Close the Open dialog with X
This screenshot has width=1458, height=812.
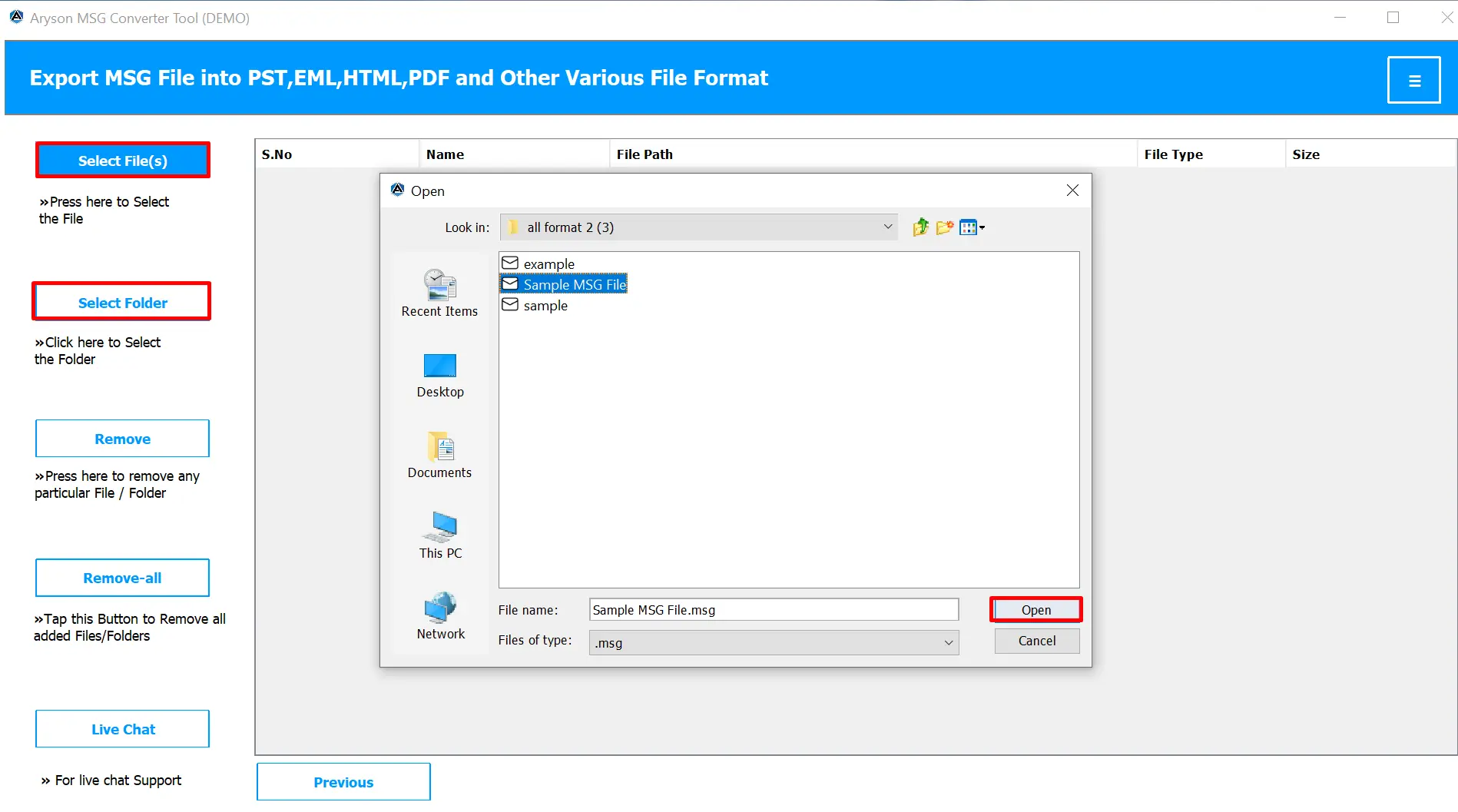coord(1072,191)
